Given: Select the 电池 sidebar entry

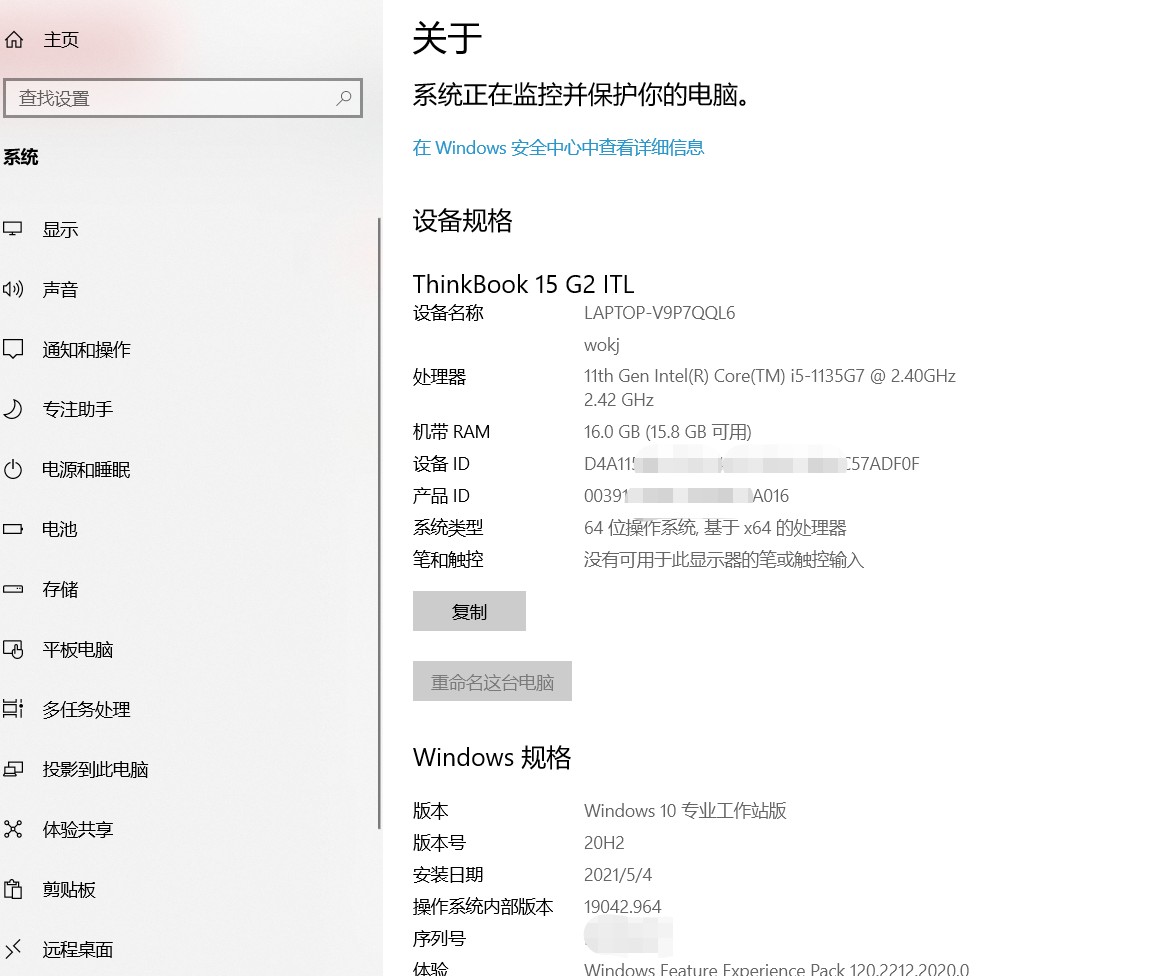Looking at the screenshot, I should click(x=60, y=529).
